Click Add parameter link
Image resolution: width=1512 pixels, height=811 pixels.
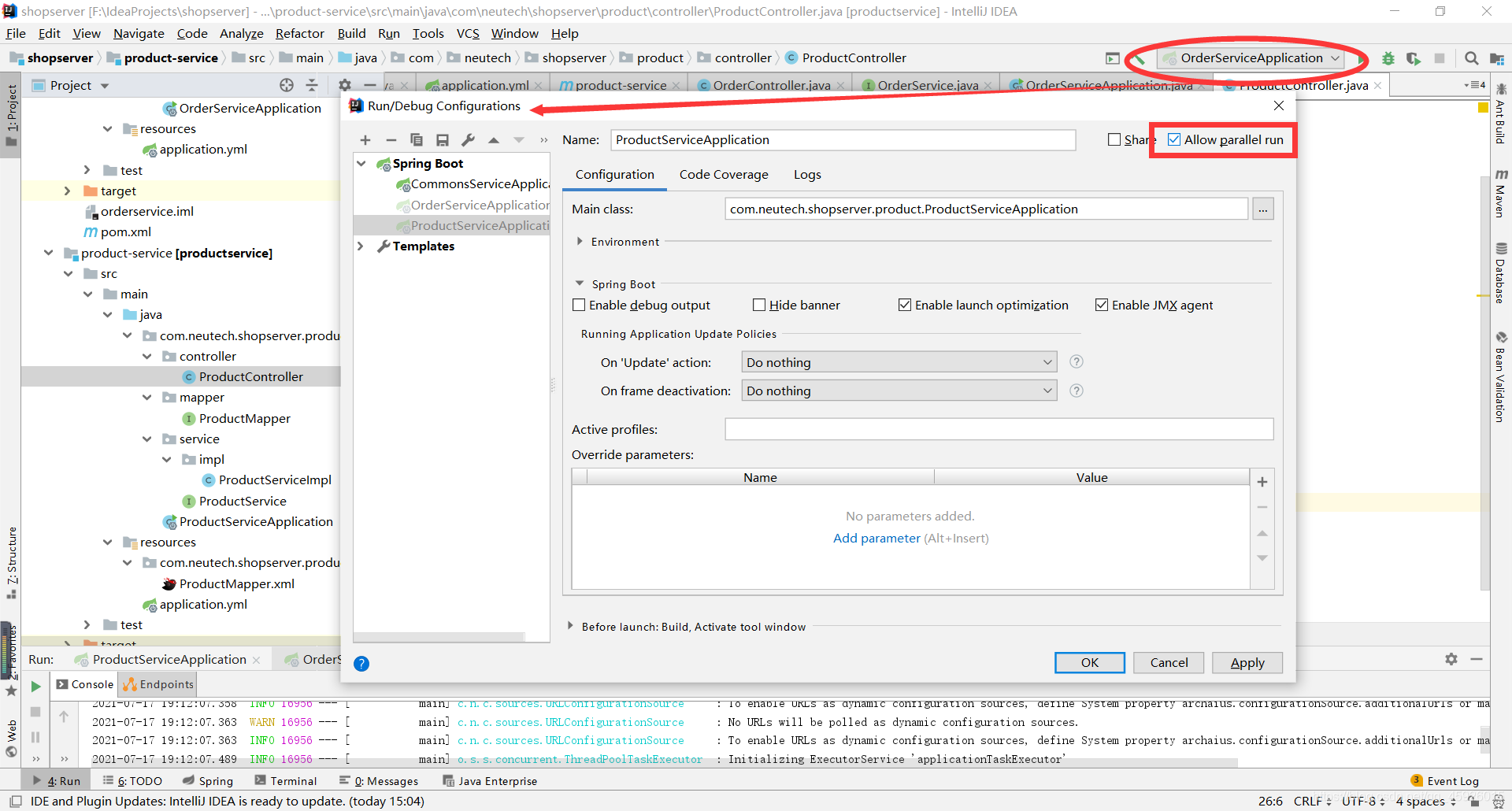pyautogui.click(x=876, y=538)
